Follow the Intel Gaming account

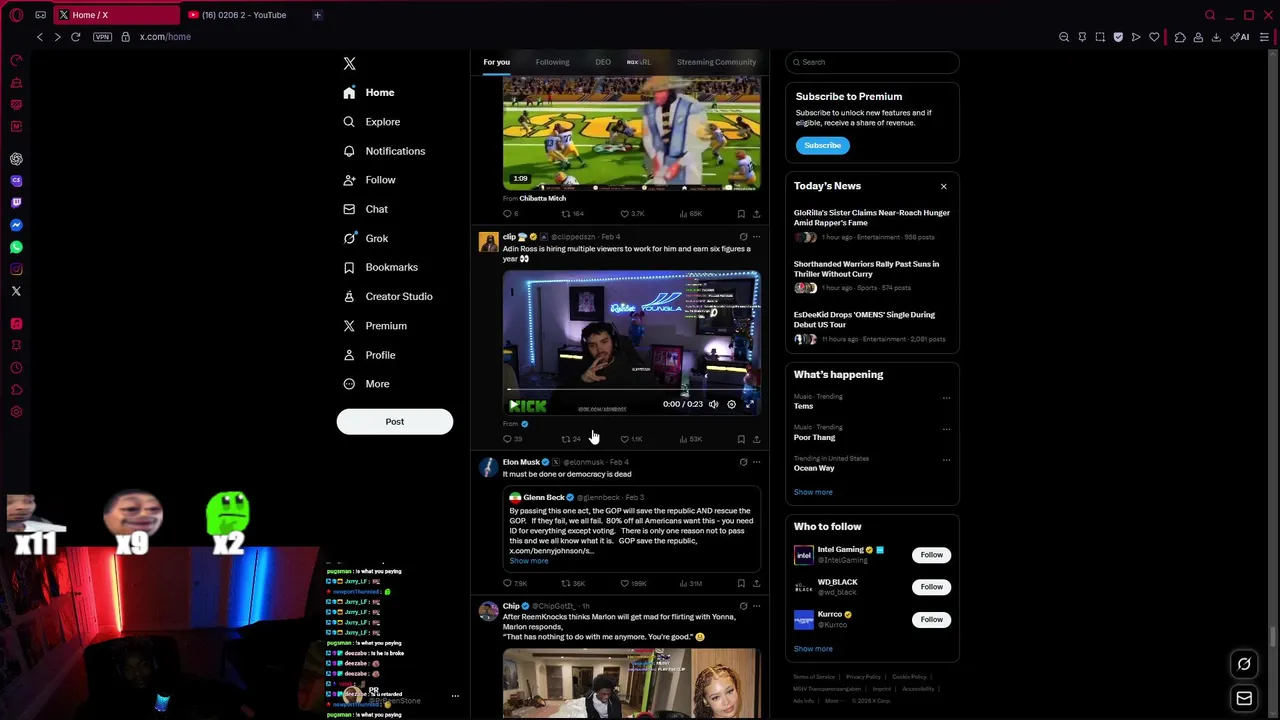coord(931,555)
